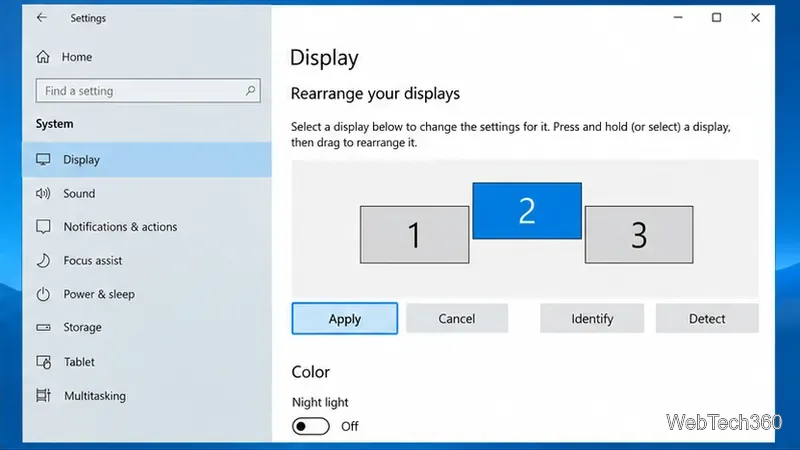Minimize the Settings window
The width and height of the screenshot is (800, 450).
[x=678, y=18]
